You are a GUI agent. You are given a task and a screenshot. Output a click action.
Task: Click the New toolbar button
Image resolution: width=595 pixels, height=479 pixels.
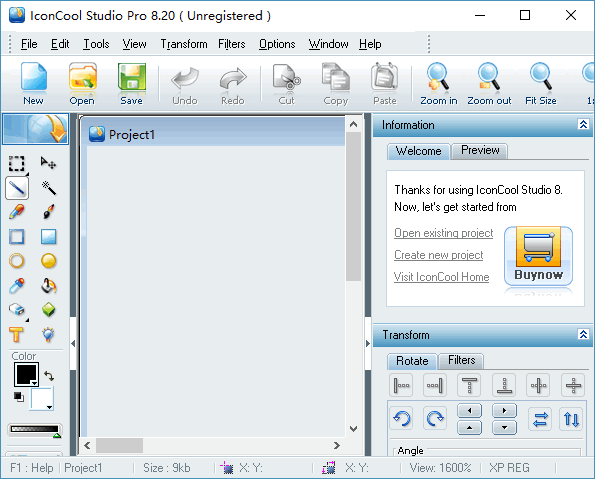pyautogui.click(x=33, y=84)
